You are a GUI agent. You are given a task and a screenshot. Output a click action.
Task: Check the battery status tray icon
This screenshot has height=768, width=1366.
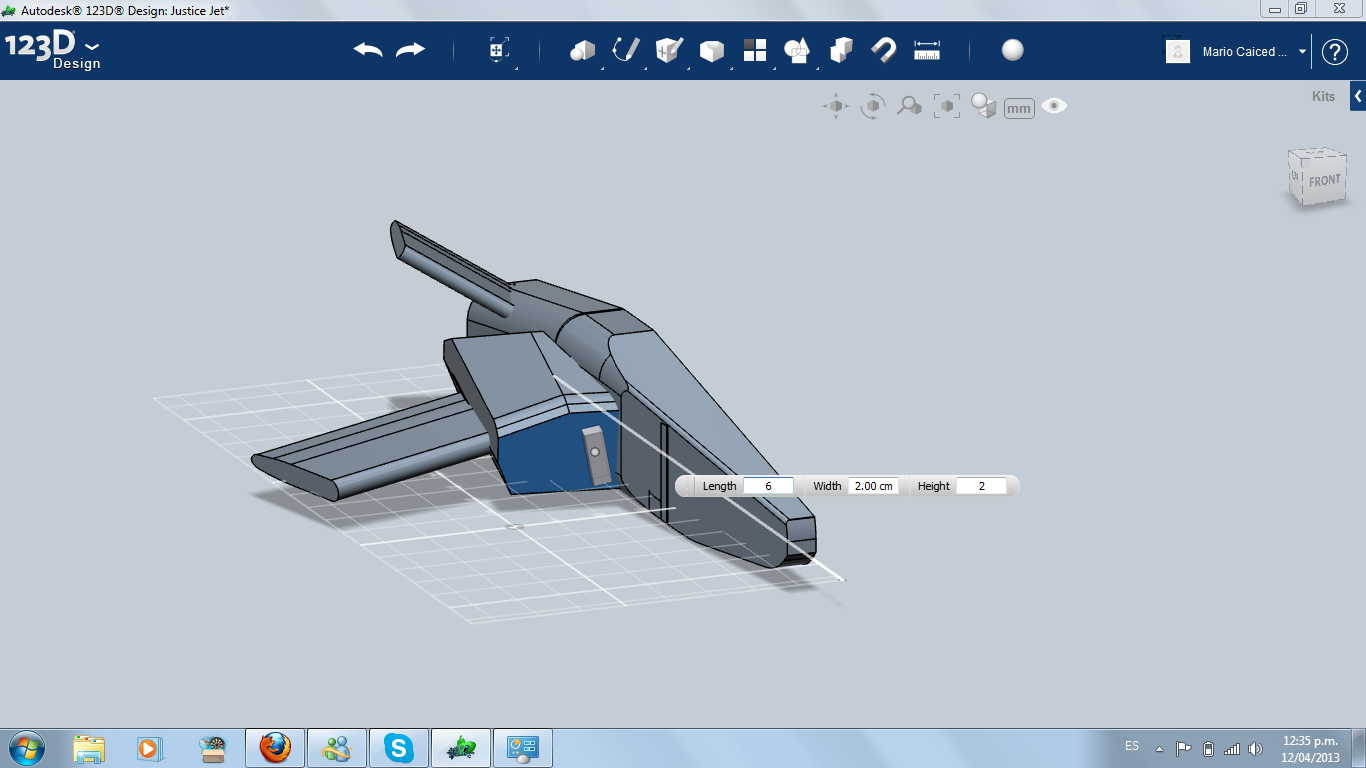coord(1208,748)
